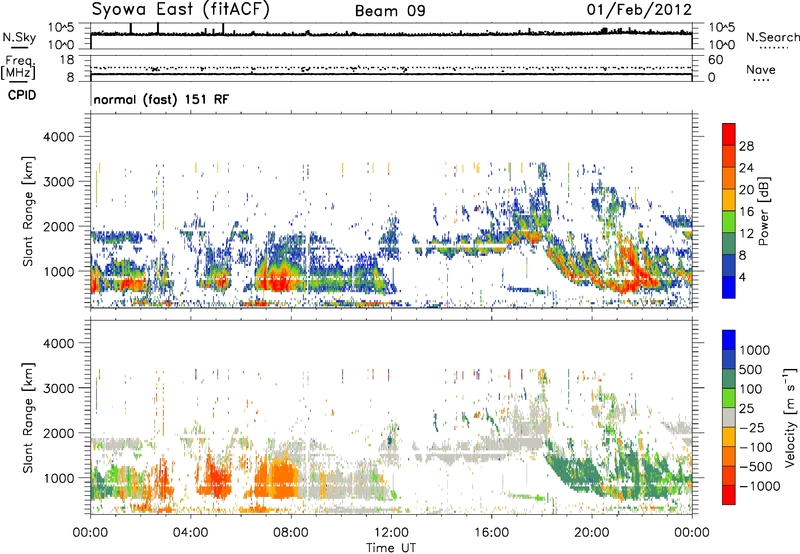Click the 'Velocity [m s-1]' colorbar label

pos(790,417)
